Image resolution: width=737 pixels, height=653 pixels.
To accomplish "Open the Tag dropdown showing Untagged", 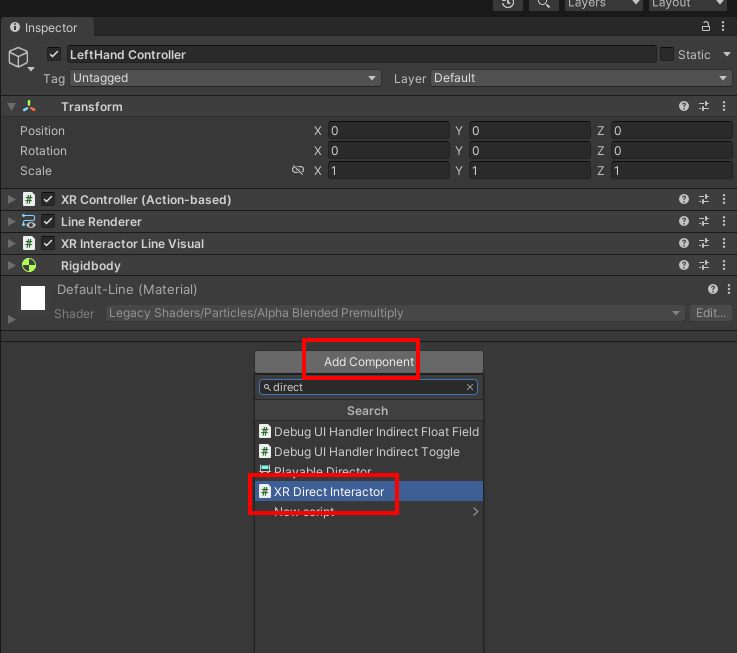I will pyautogui.click(x=225, y=78).
